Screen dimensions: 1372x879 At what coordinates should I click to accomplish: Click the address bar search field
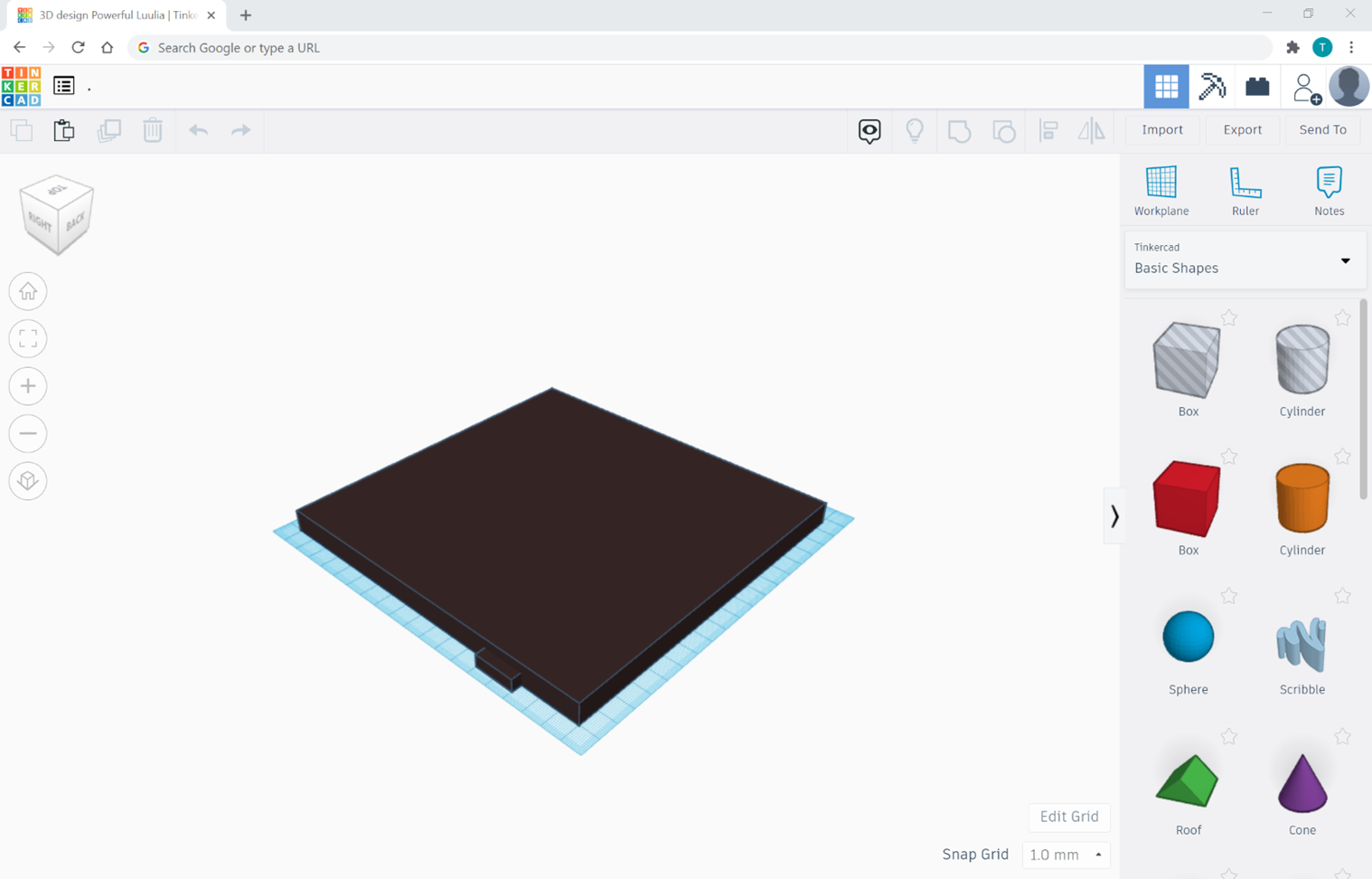[x=700, y=47]
